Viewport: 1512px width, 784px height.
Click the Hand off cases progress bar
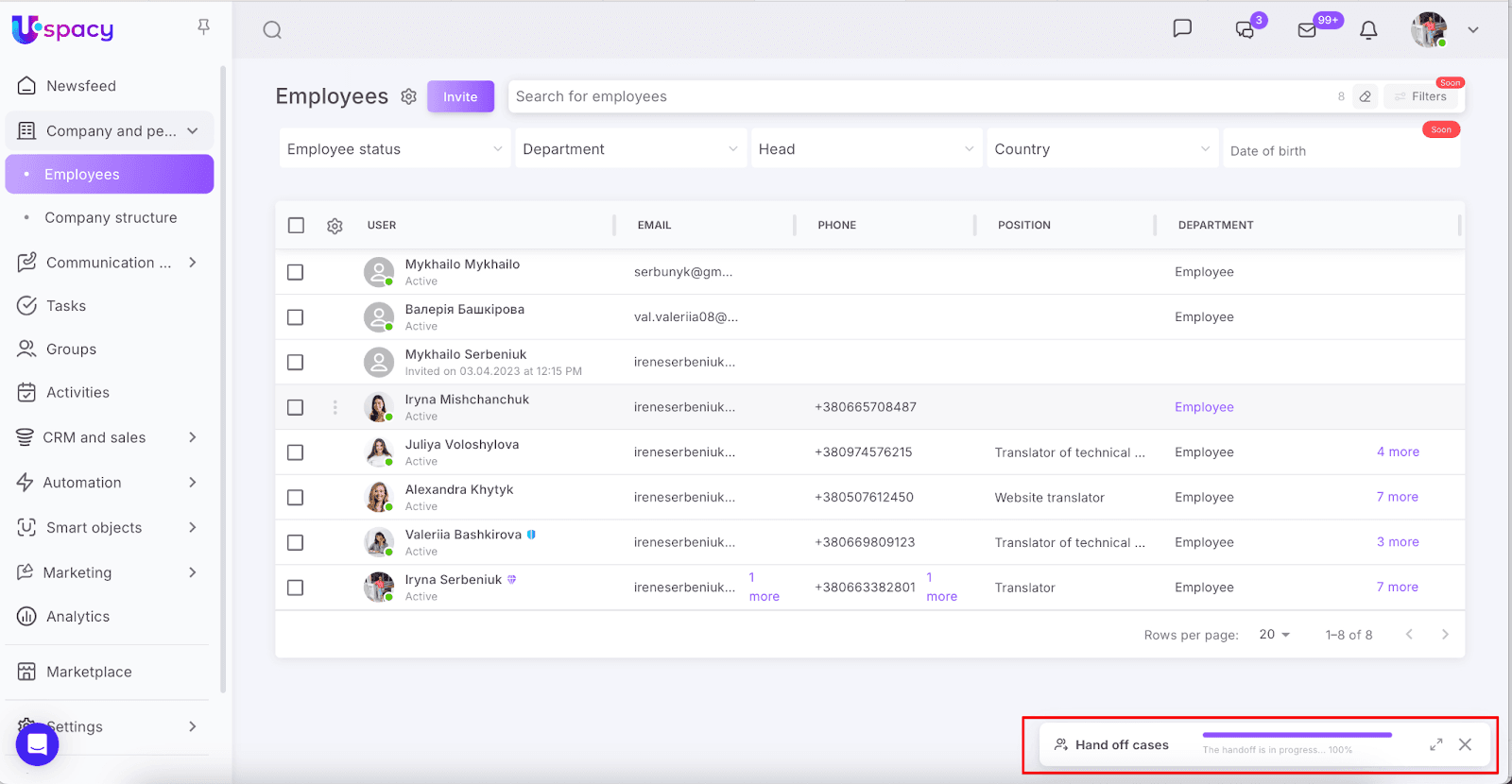click(1297, 735)
